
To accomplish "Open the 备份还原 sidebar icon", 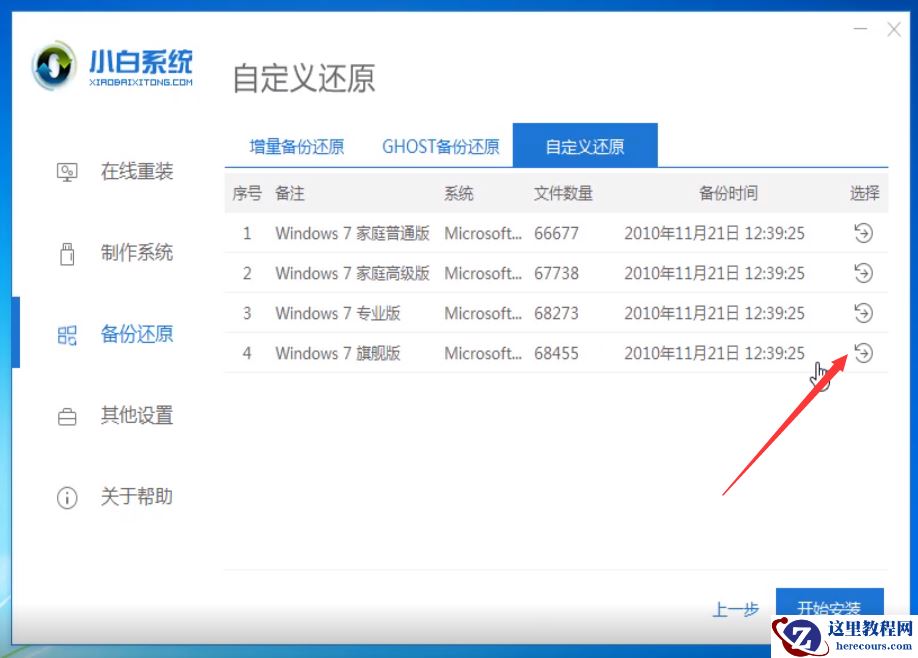I will 66,335.
